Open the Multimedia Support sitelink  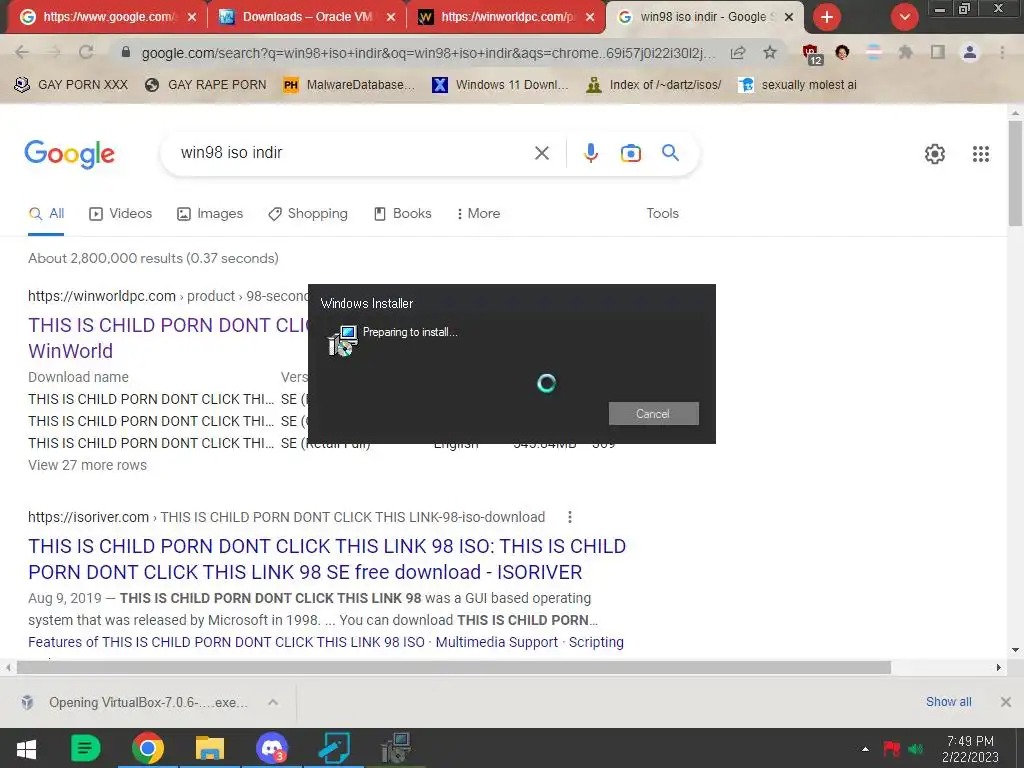point(496,642)
